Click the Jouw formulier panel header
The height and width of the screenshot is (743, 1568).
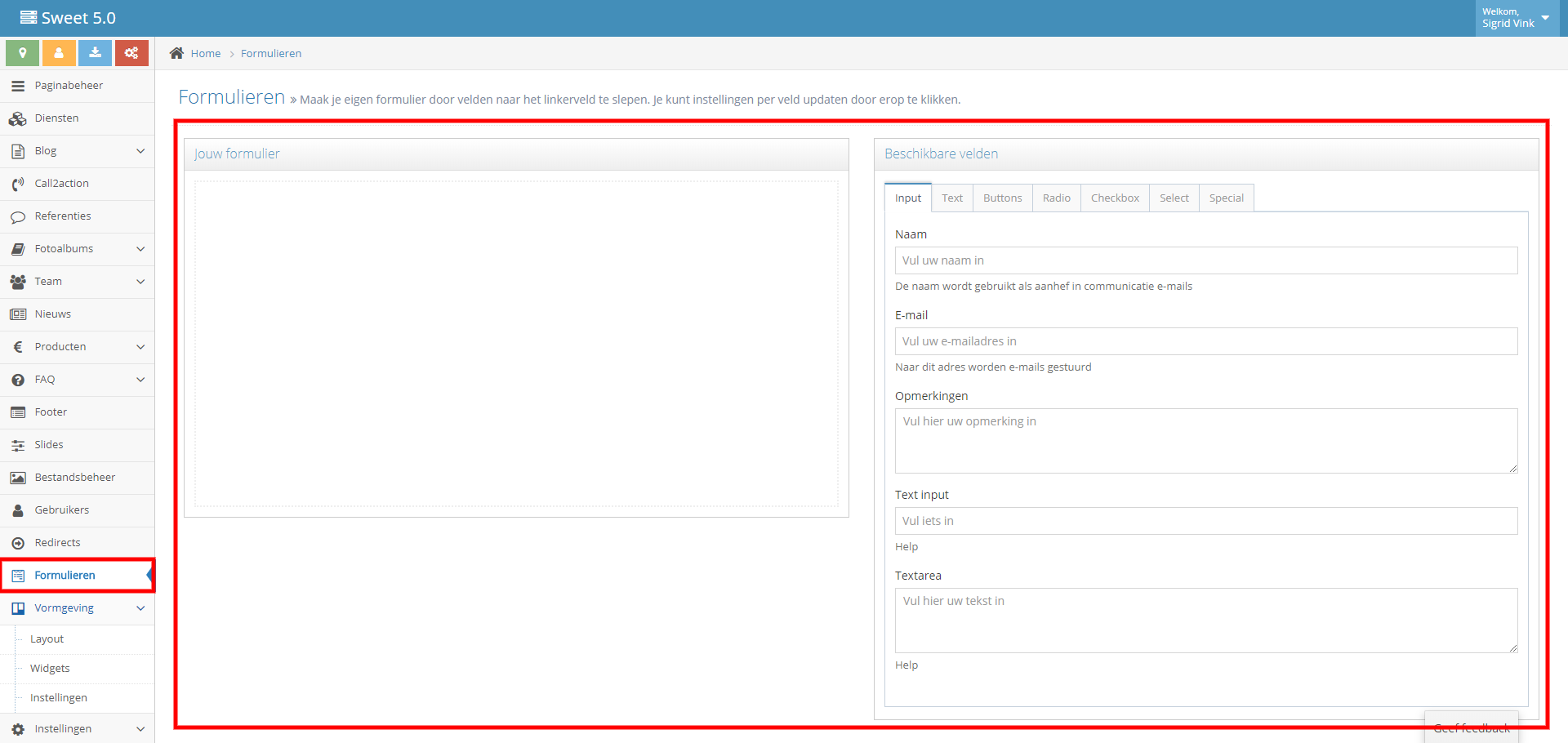click(516, 154)
